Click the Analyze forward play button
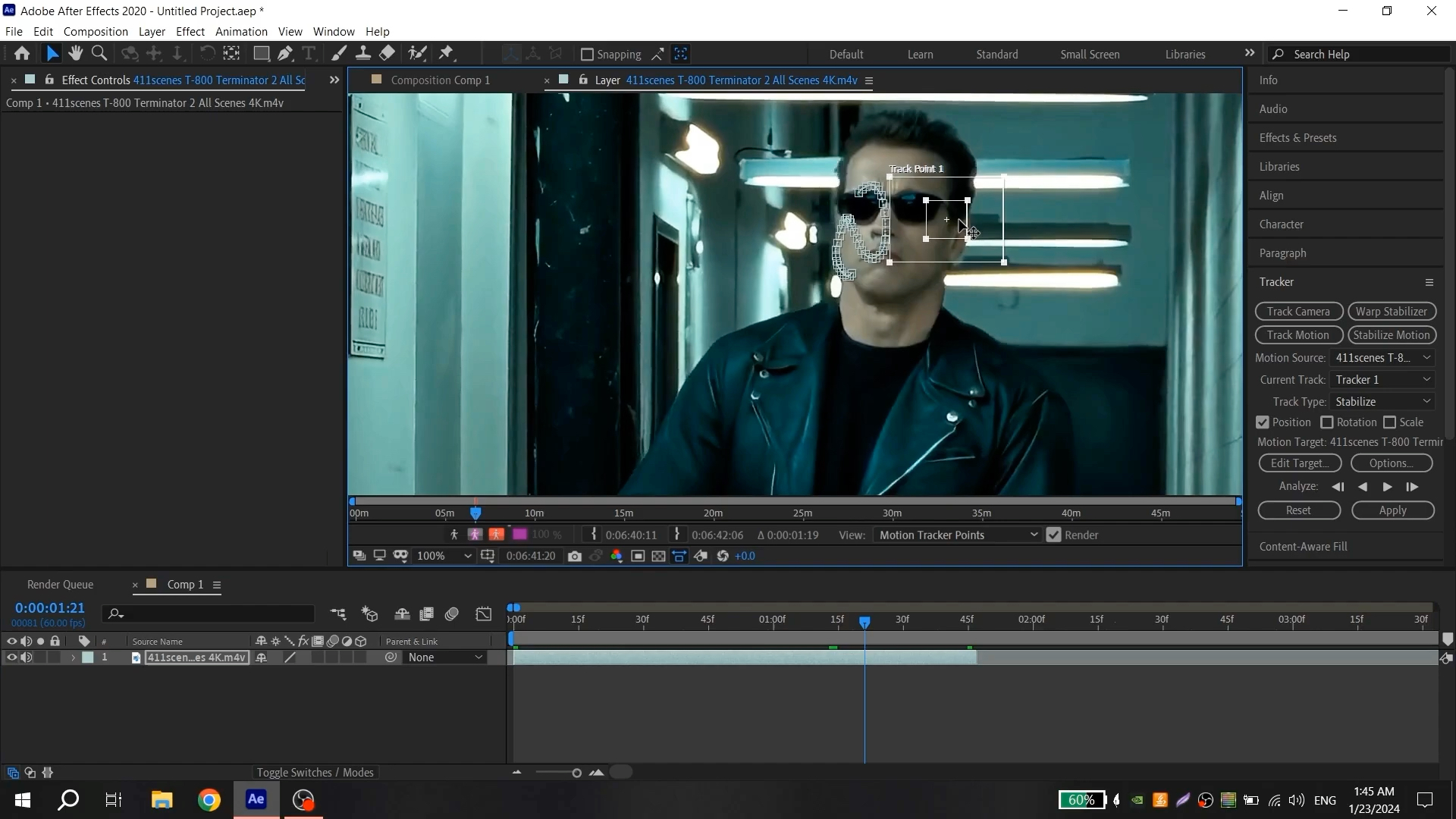The image size is (1456, 819). [x=1387, y=487]
